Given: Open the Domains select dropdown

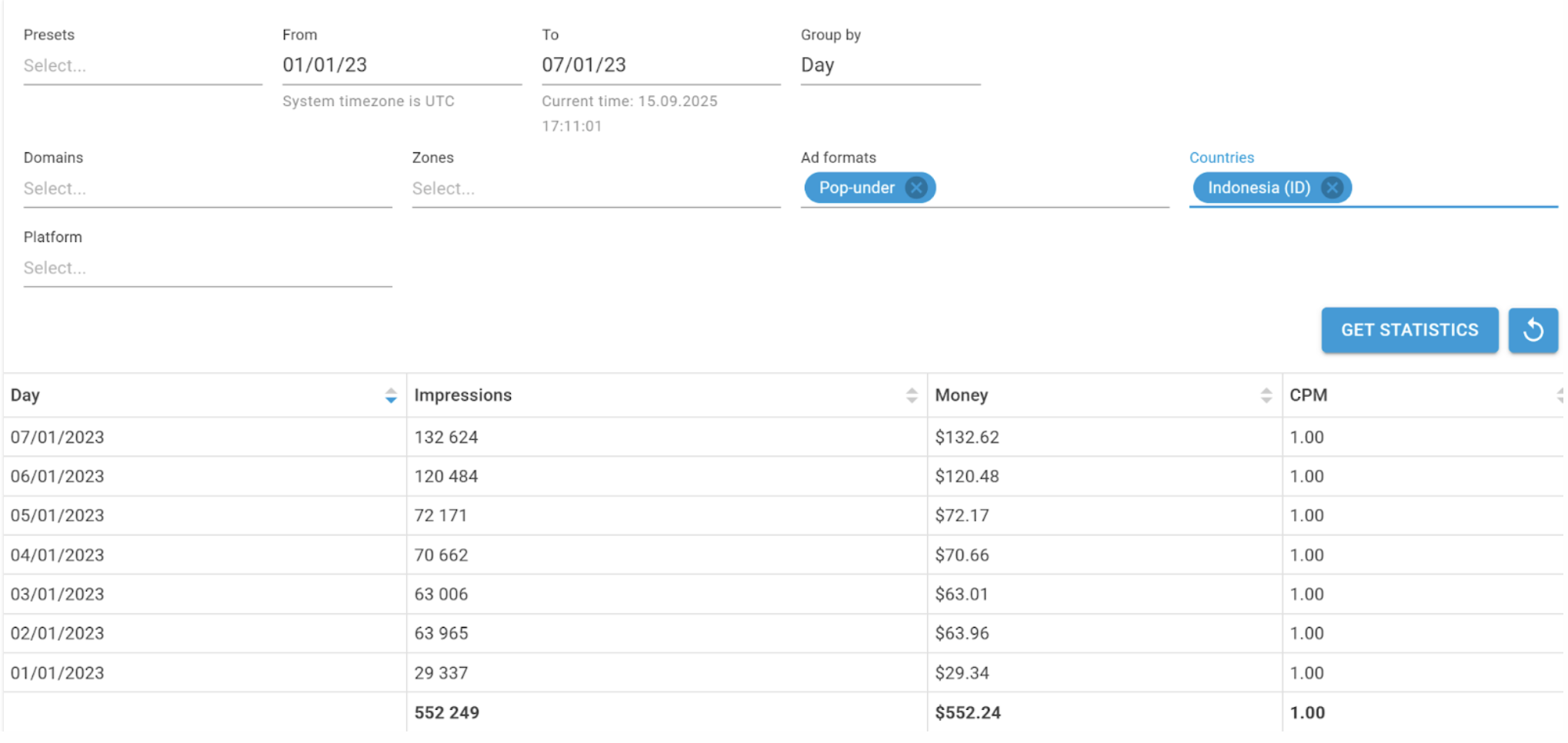Looking at the screenshot, I should click(x=208, y=189).
